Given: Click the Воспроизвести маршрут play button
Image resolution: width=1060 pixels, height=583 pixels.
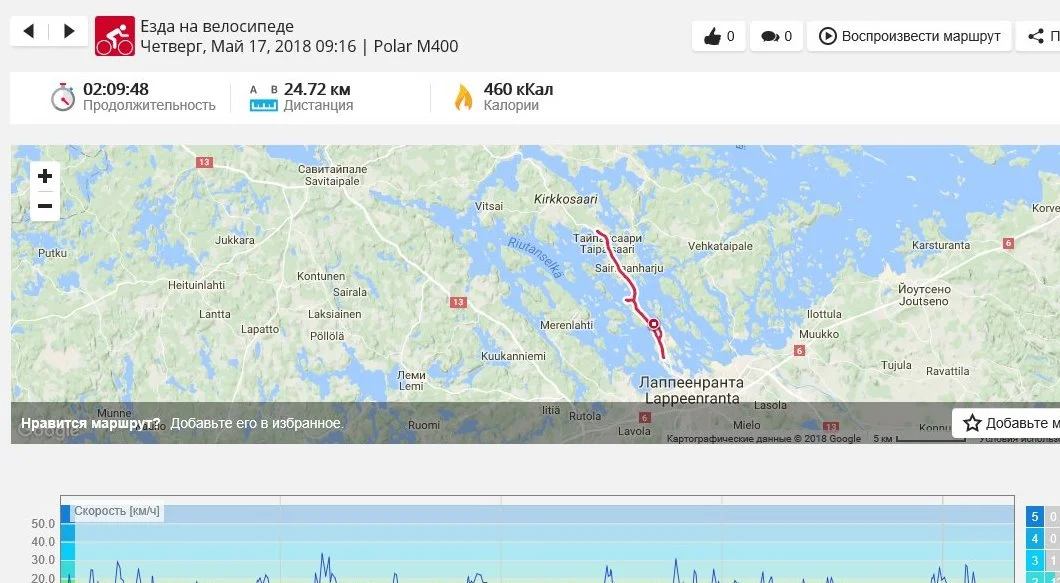Looking at the screenshot, I should (909, 36).
